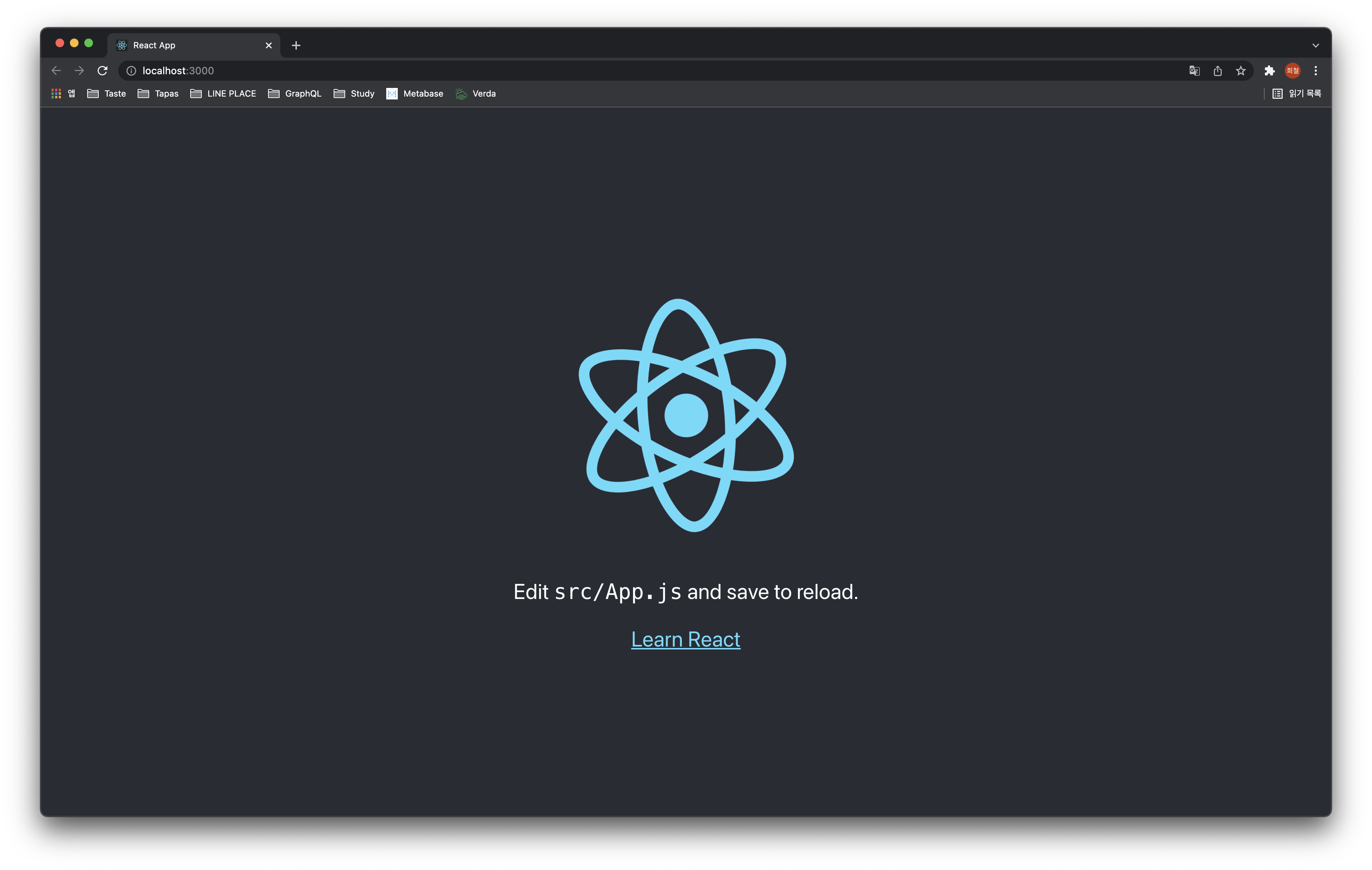Click the site information icon
The width and height of the screenshot is (1372, 870).
click(x=131, y=71)
